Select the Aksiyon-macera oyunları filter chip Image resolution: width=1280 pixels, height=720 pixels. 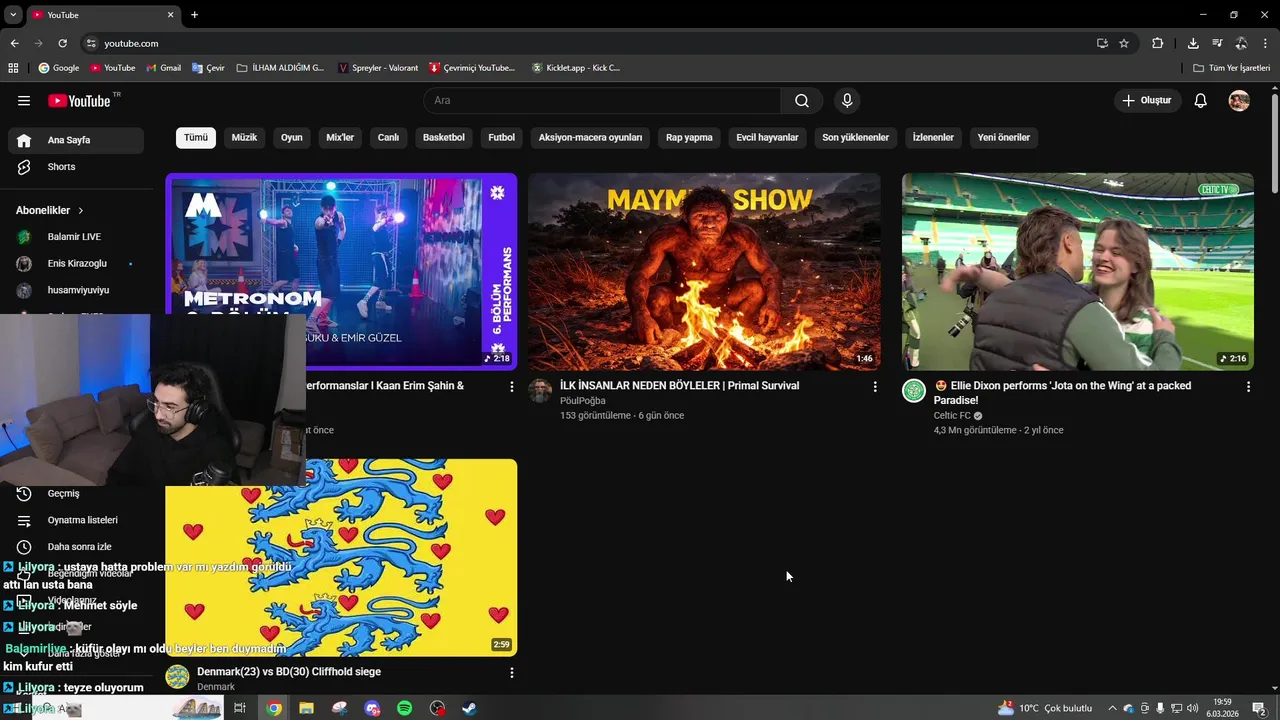(x=590, y=138)
